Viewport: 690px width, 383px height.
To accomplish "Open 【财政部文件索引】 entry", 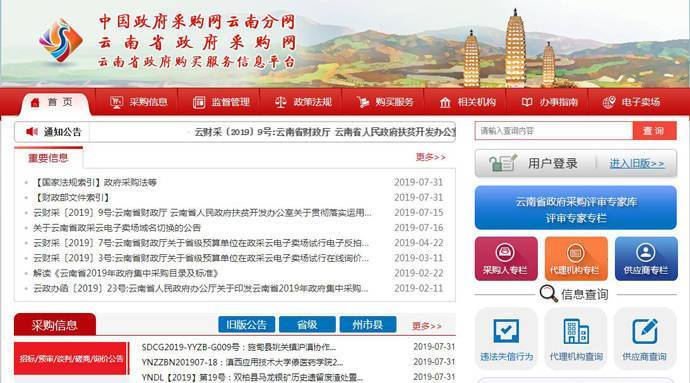I will pyautogui.click(x=71, y=198).
